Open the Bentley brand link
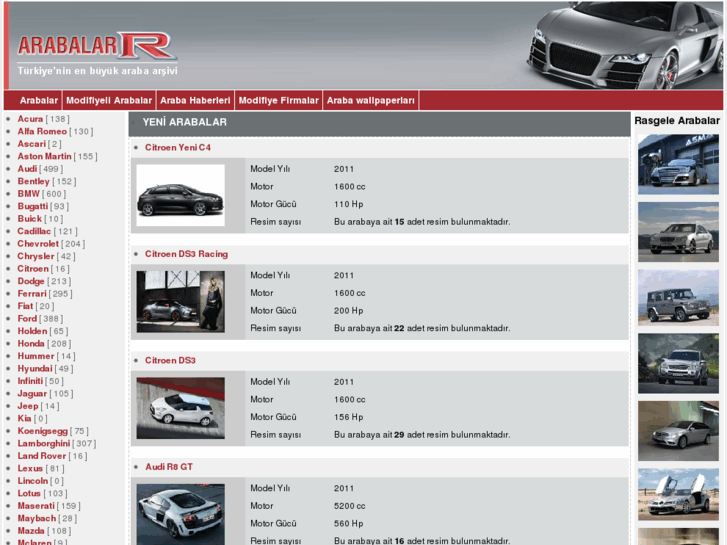Screen dimensions: 727x545 (x=33, y=182)
